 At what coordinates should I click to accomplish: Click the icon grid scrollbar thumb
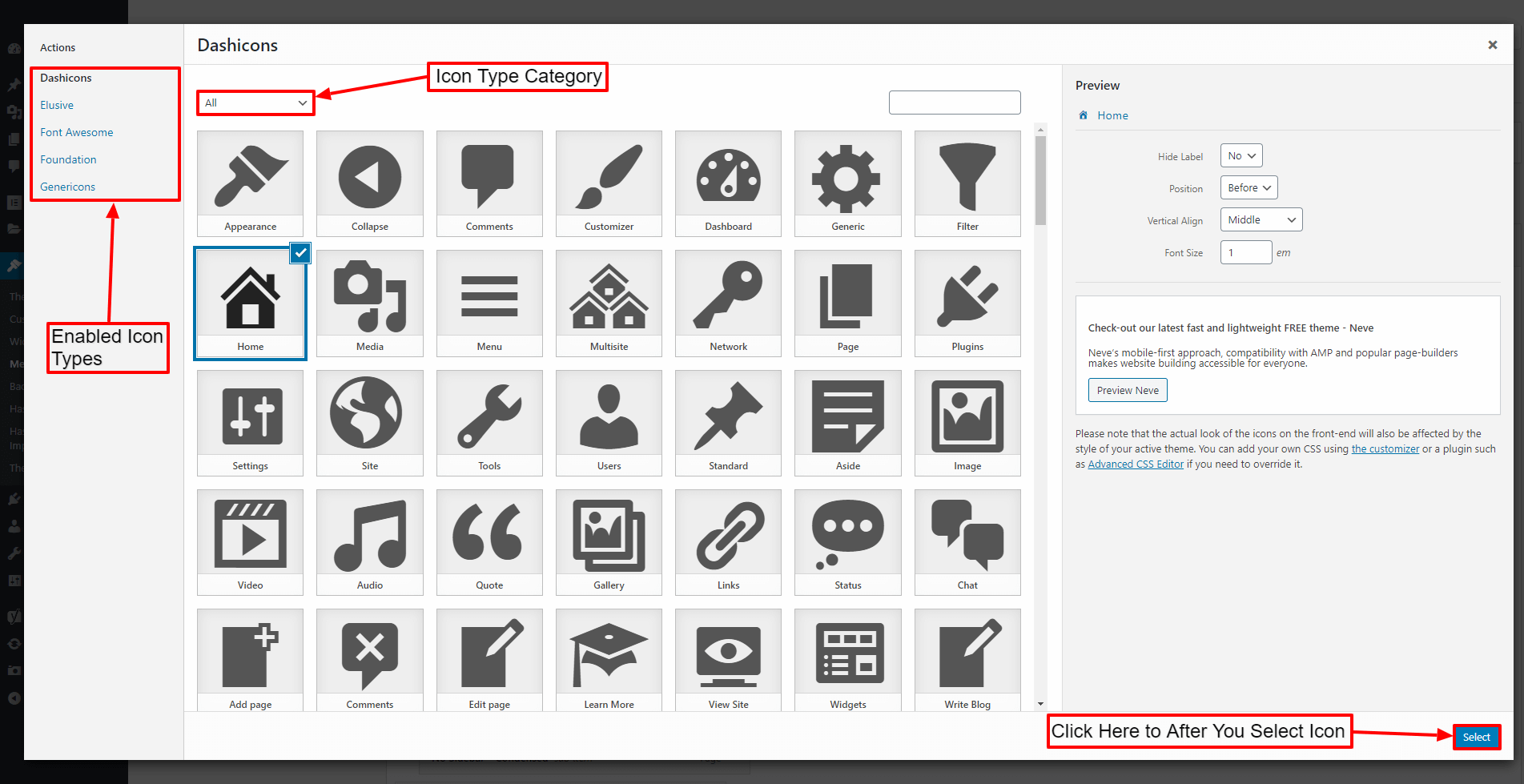click(x=1040, y=180)
